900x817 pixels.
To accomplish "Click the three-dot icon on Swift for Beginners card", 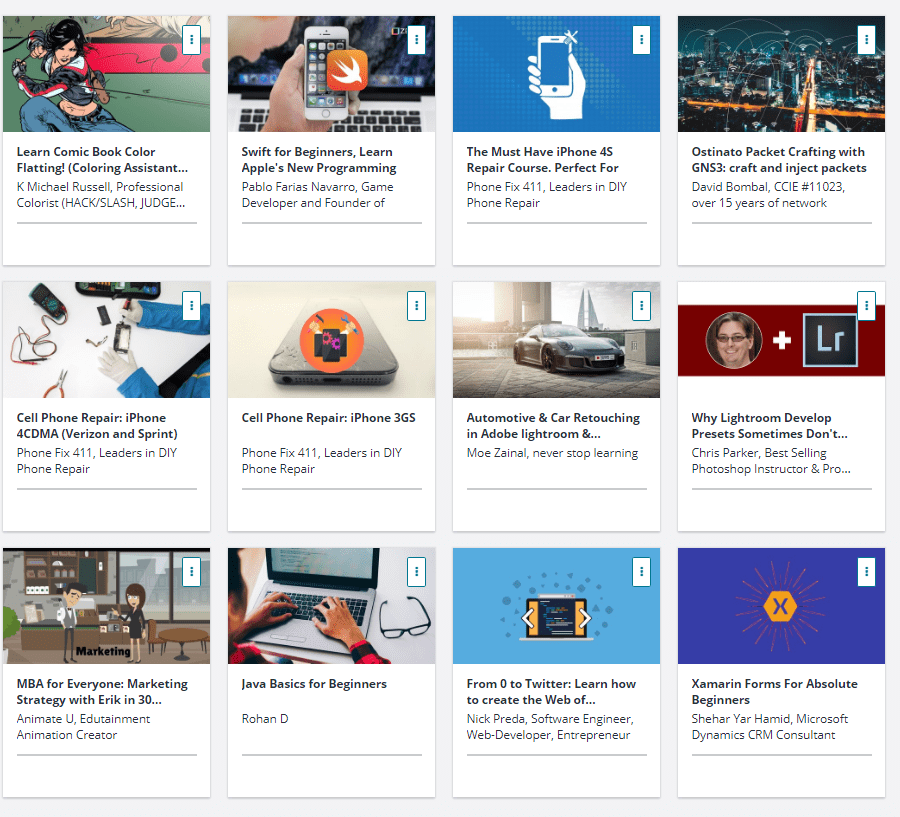I will (416, 40).
